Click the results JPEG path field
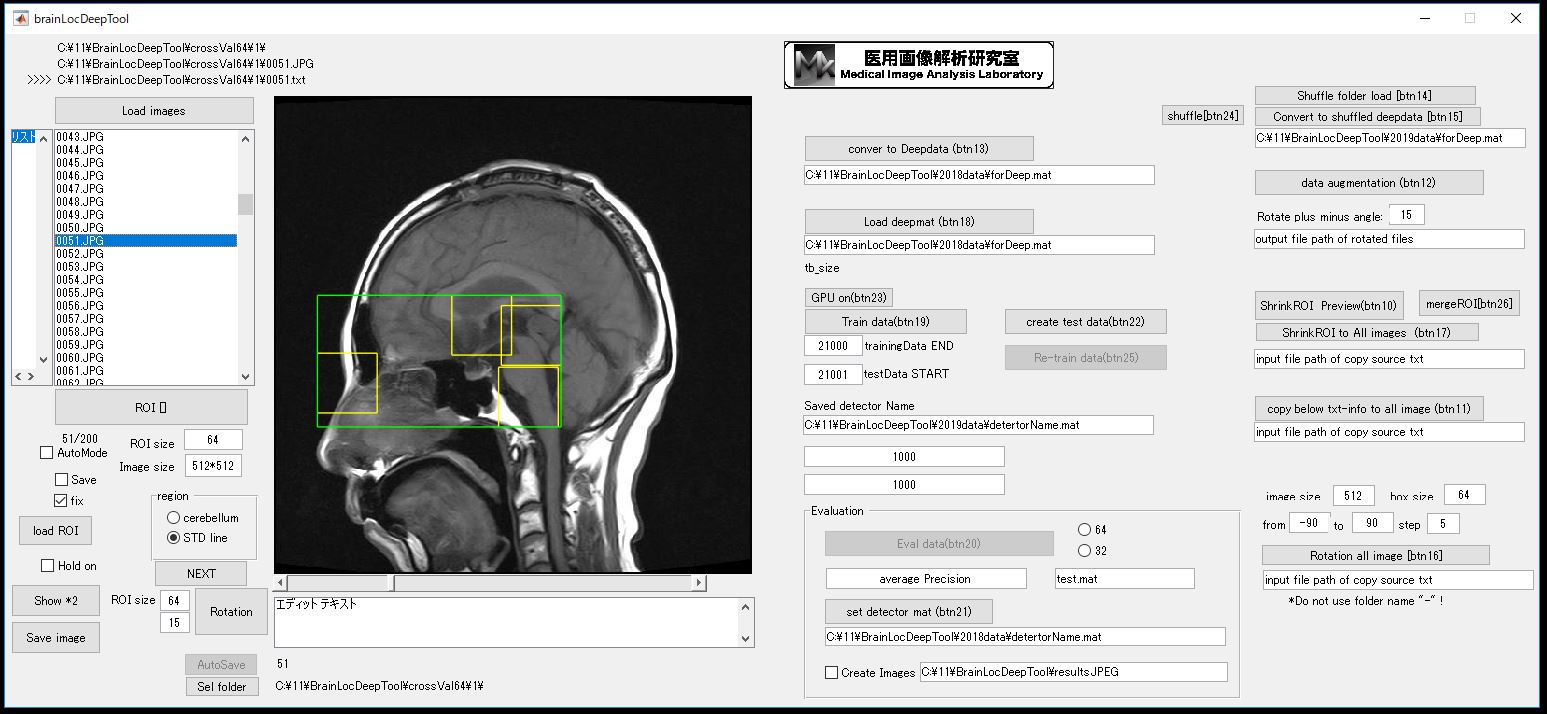The image size is (1547, 714). pos(1073,672)
